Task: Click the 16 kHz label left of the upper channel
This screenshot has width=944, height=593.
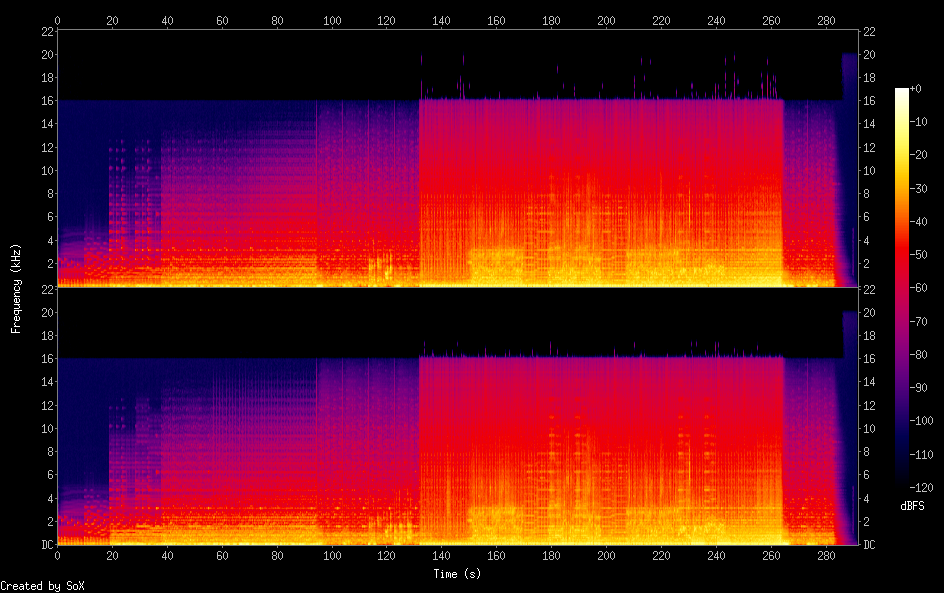Action: 46,101
